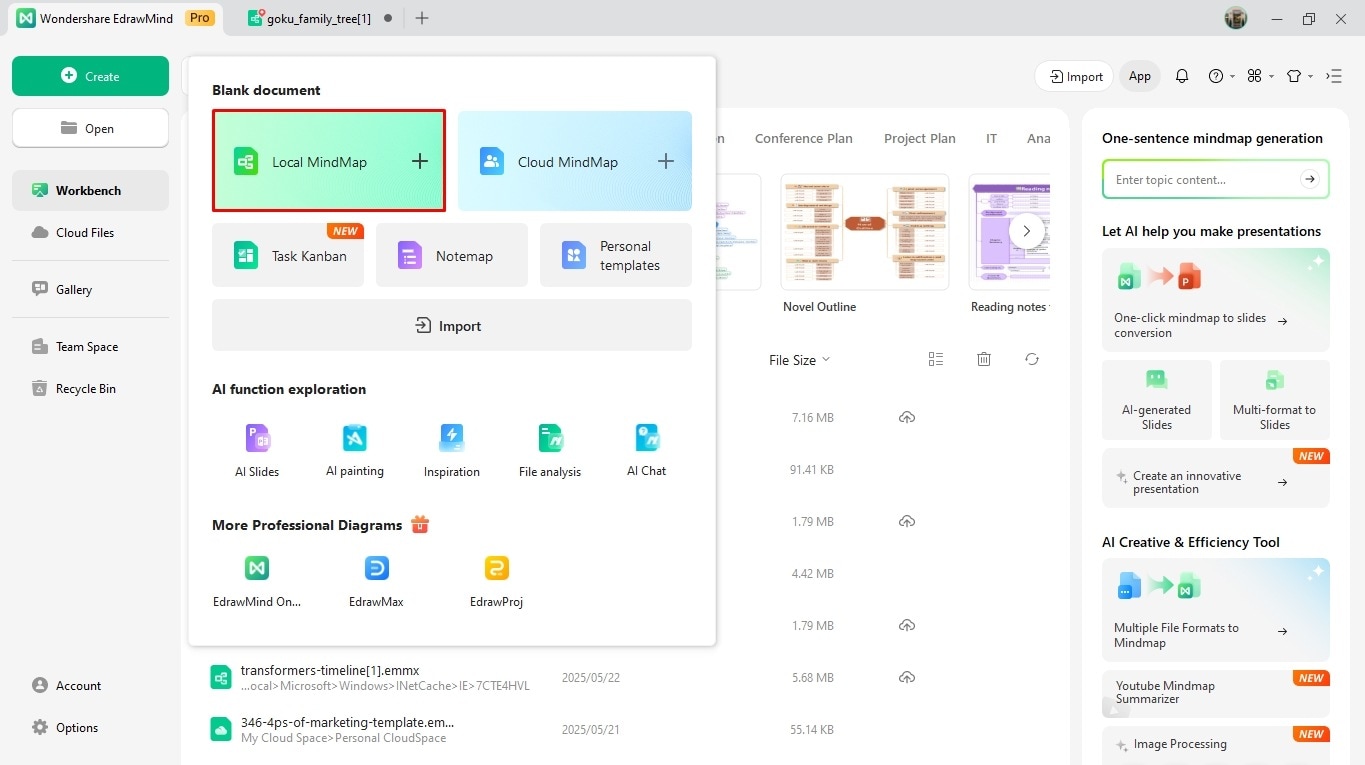Click the trash delete files icon
Viewport: 1365px width, 765px height.
(984, 359)
